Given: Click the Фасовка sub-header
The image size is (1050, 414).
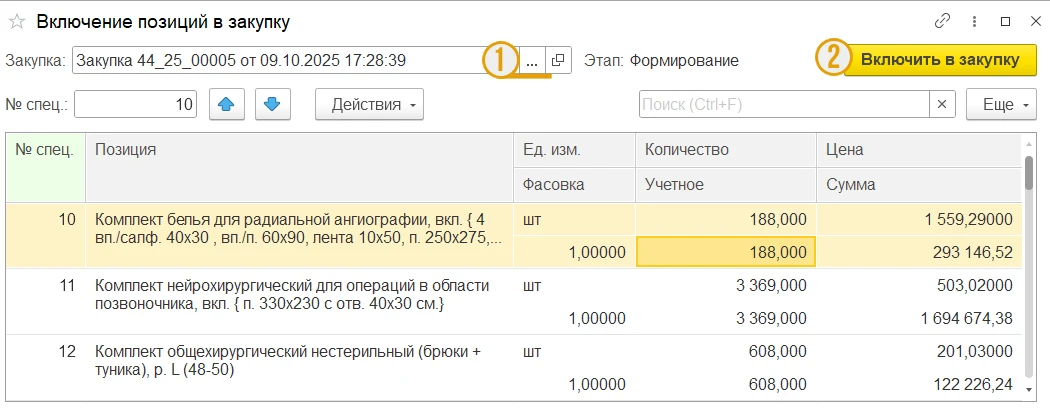Looking at the screenshot, I should (x=575, y=184).
